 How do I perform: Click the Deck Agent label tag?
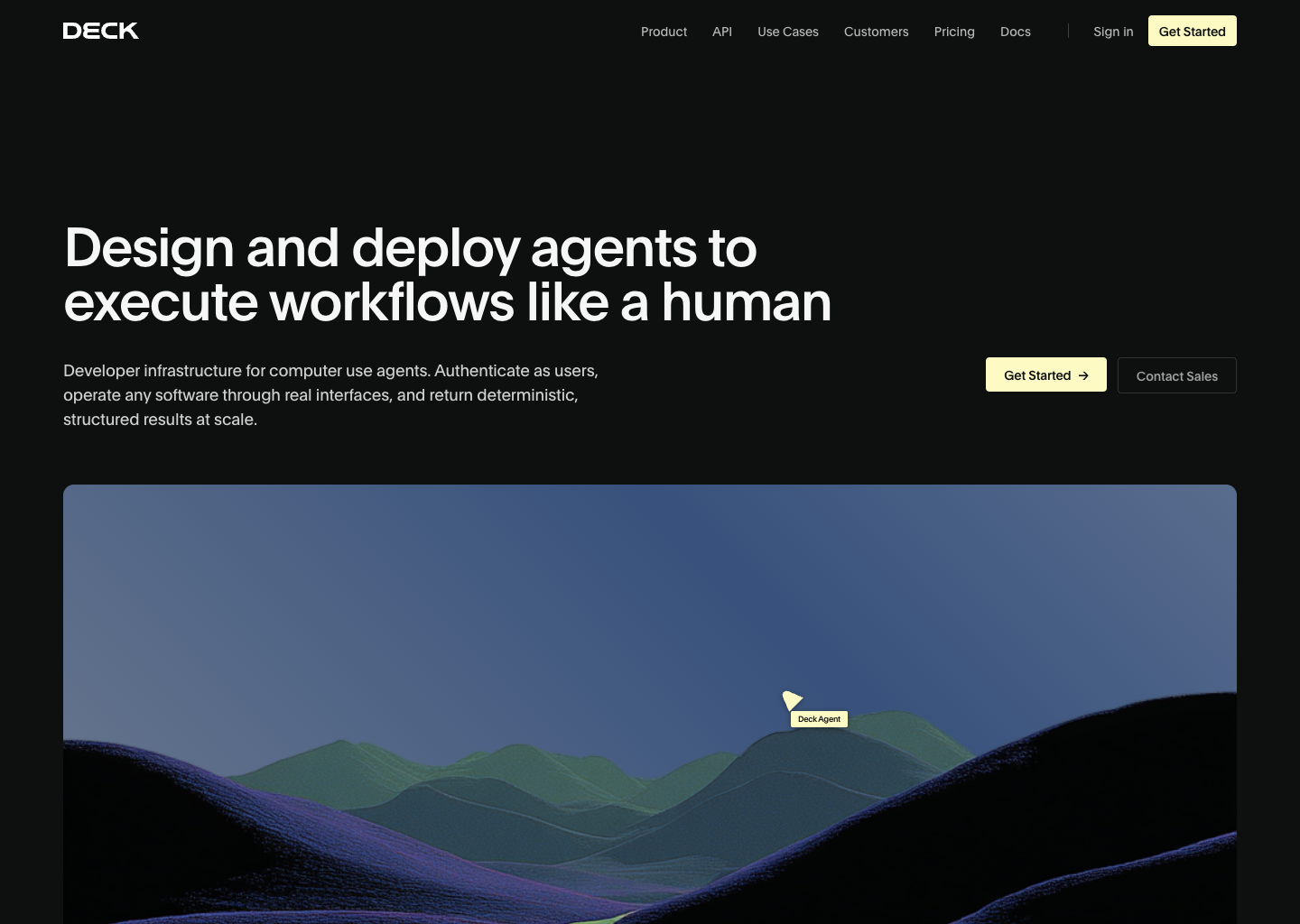(819, 719)
